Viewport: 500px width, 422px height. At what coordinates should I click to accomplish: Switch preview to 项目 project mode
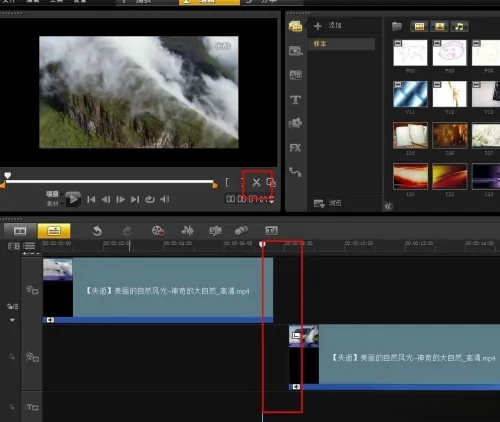(52, 194)
